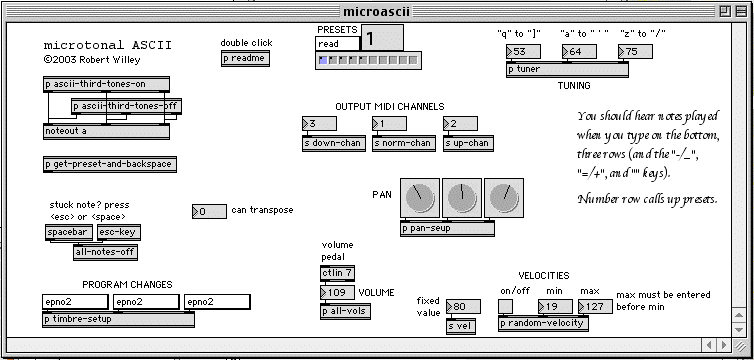Click the "double click" comment above readme
Screen dimensions: 754x360
246,43
